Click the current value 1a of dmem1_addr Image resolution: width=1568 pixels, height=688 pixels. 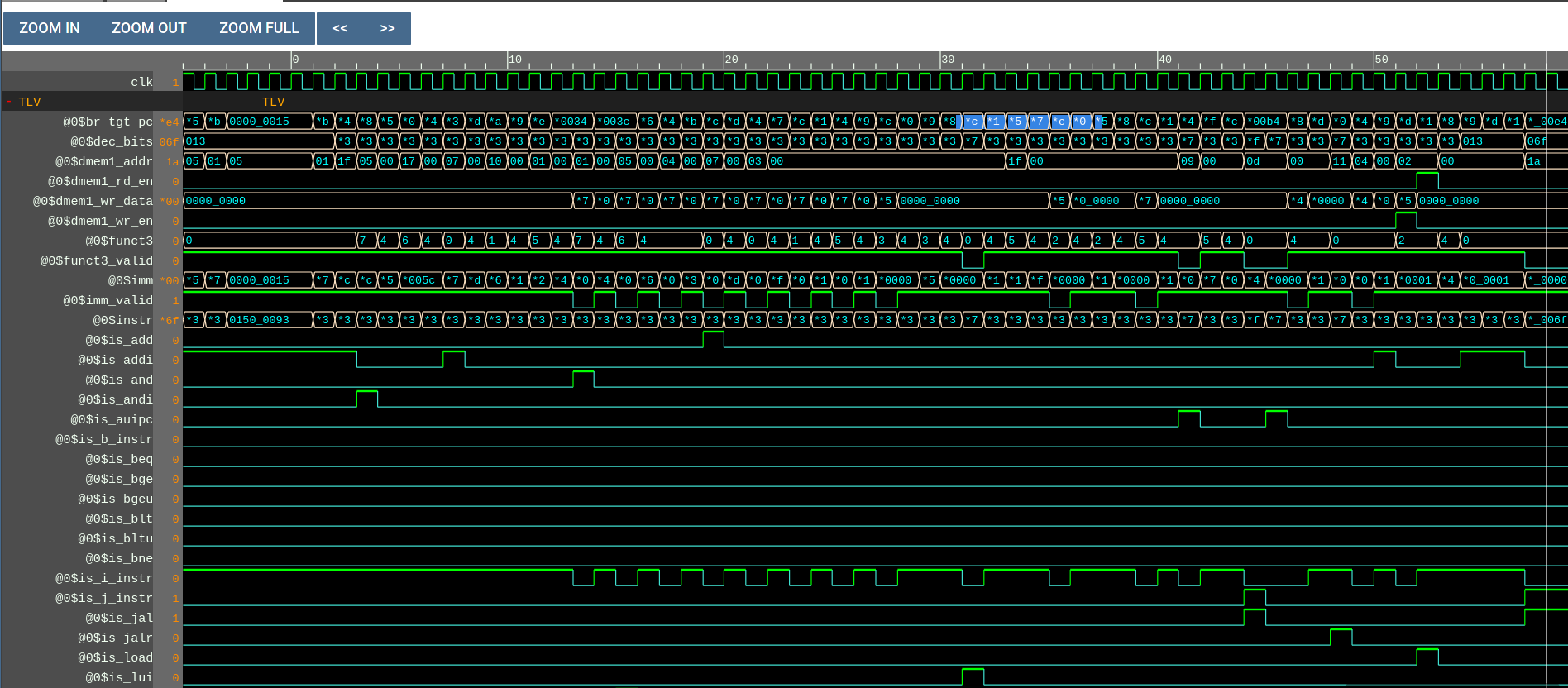(x=172, y=161)
